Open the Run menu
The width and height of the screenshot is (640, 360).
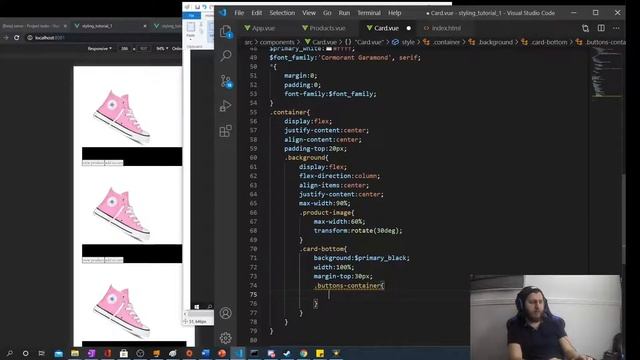tap(344, 13)
